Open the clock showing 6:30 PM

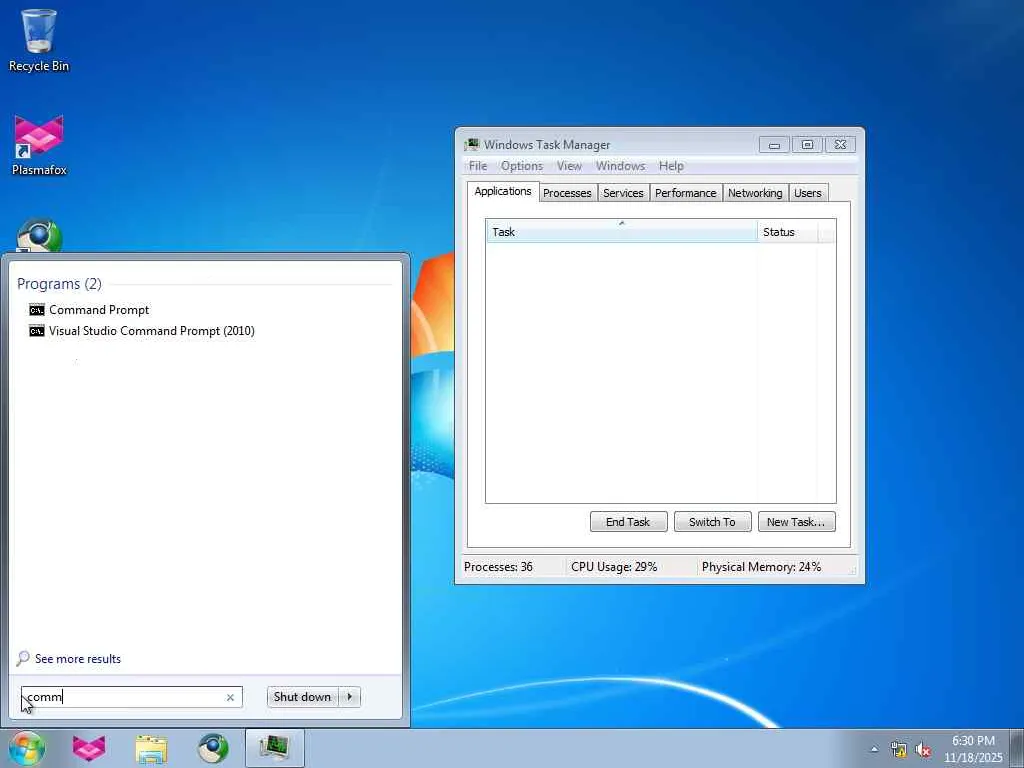click(x=973, y=748)
